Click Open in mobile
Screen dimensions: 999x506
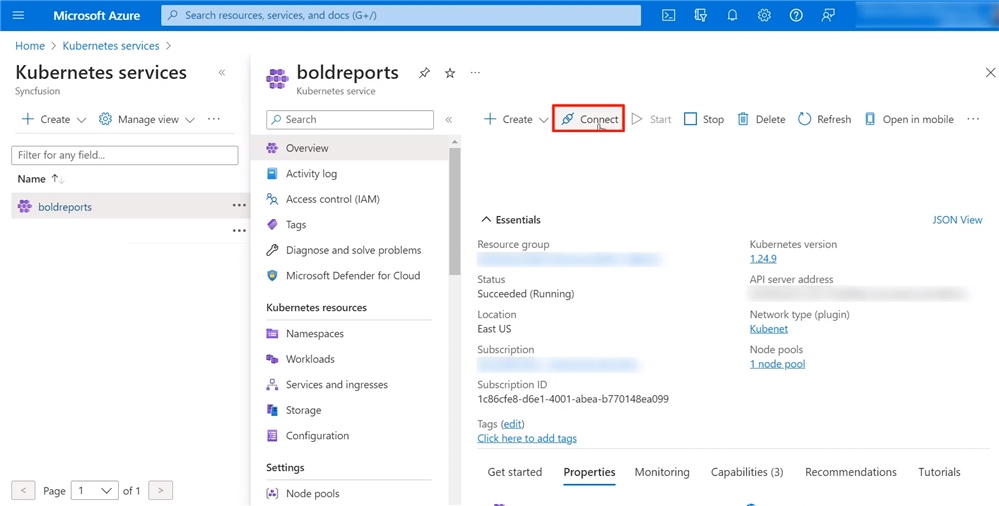(909, 119)
